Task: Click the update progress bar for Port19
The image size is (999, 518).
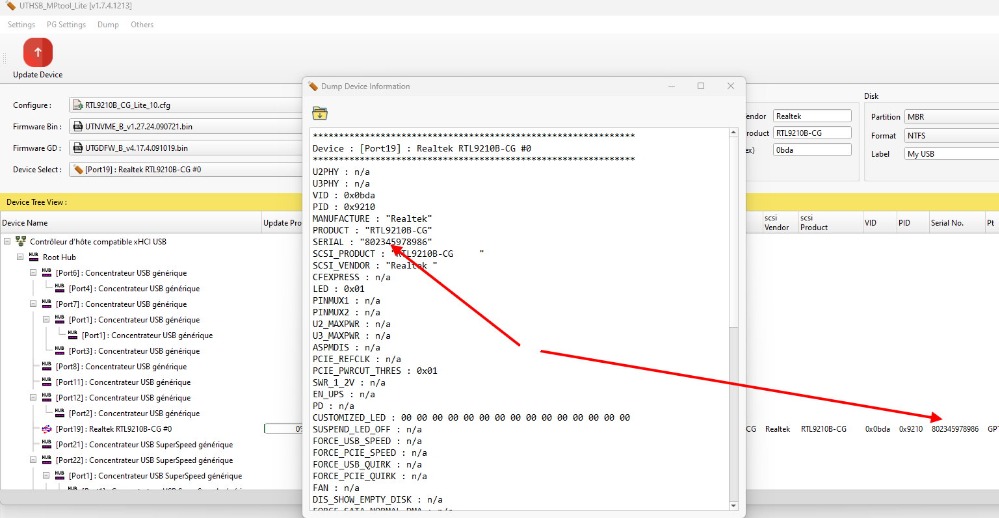Action: (283, 428)
